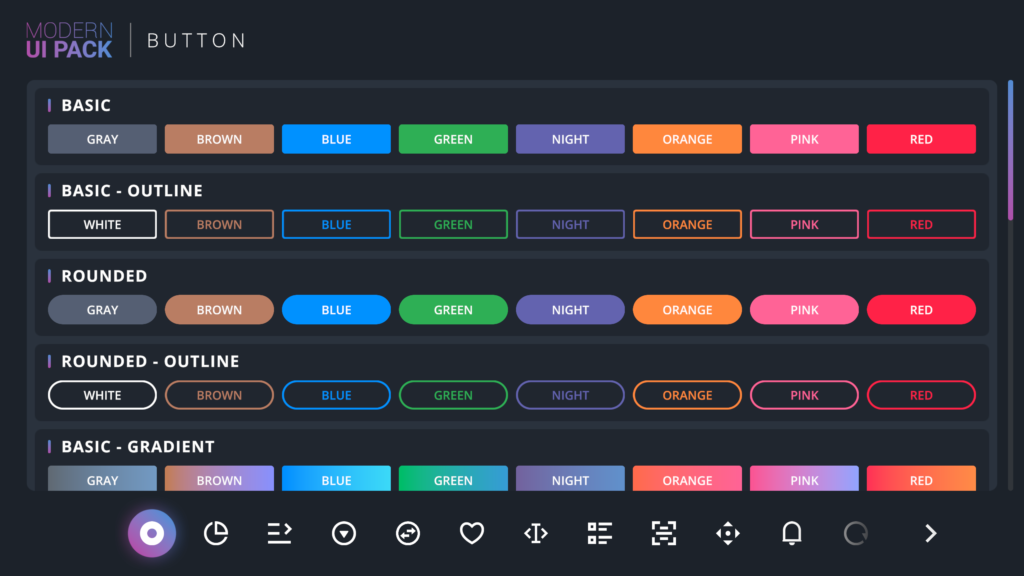Click the MODERN UI PACK logo
The height and width of the screenshot is (576, 1024).
tap(69, 39)
